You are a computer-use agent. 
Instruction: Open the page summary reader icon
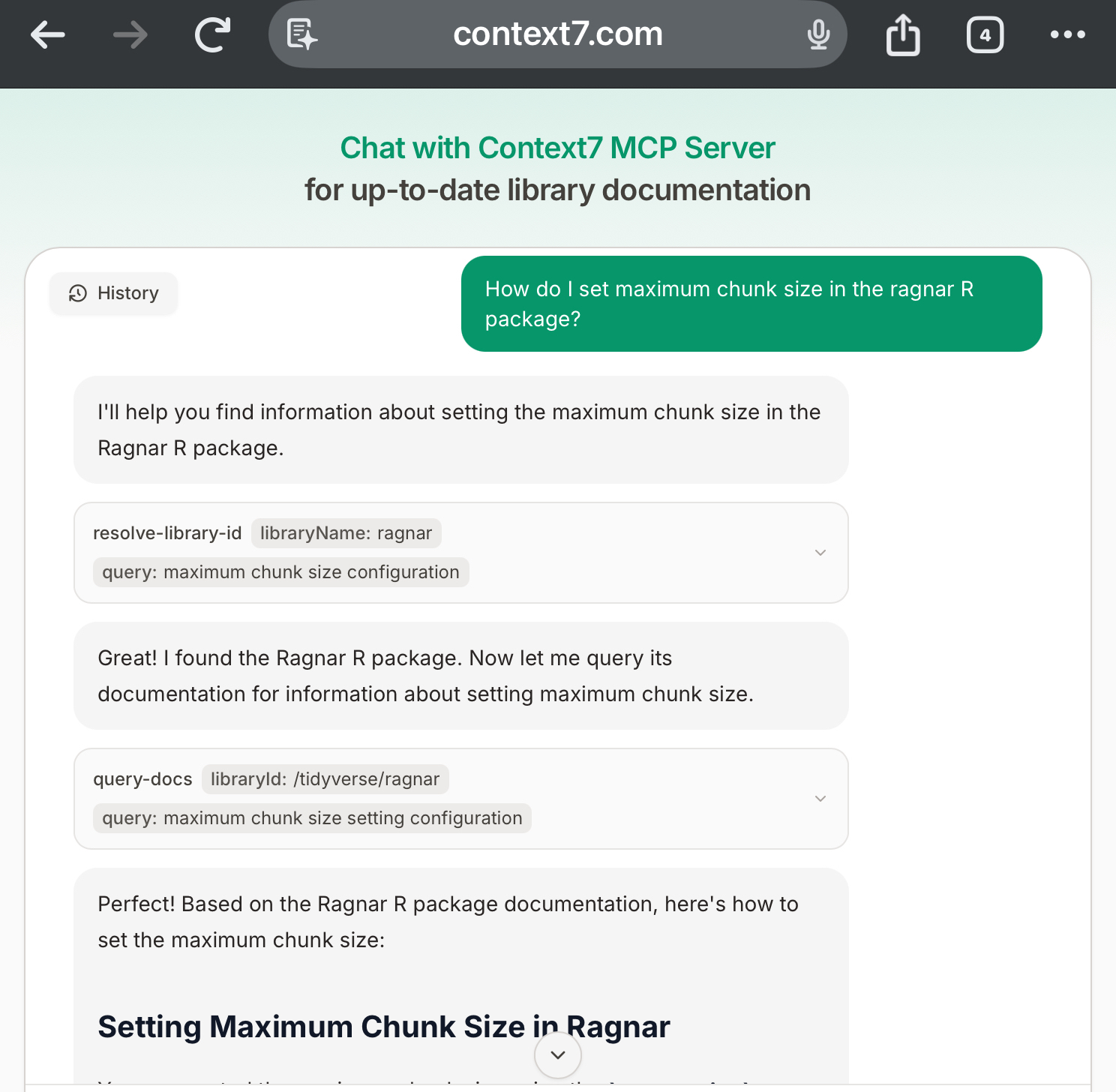(301, 34)
